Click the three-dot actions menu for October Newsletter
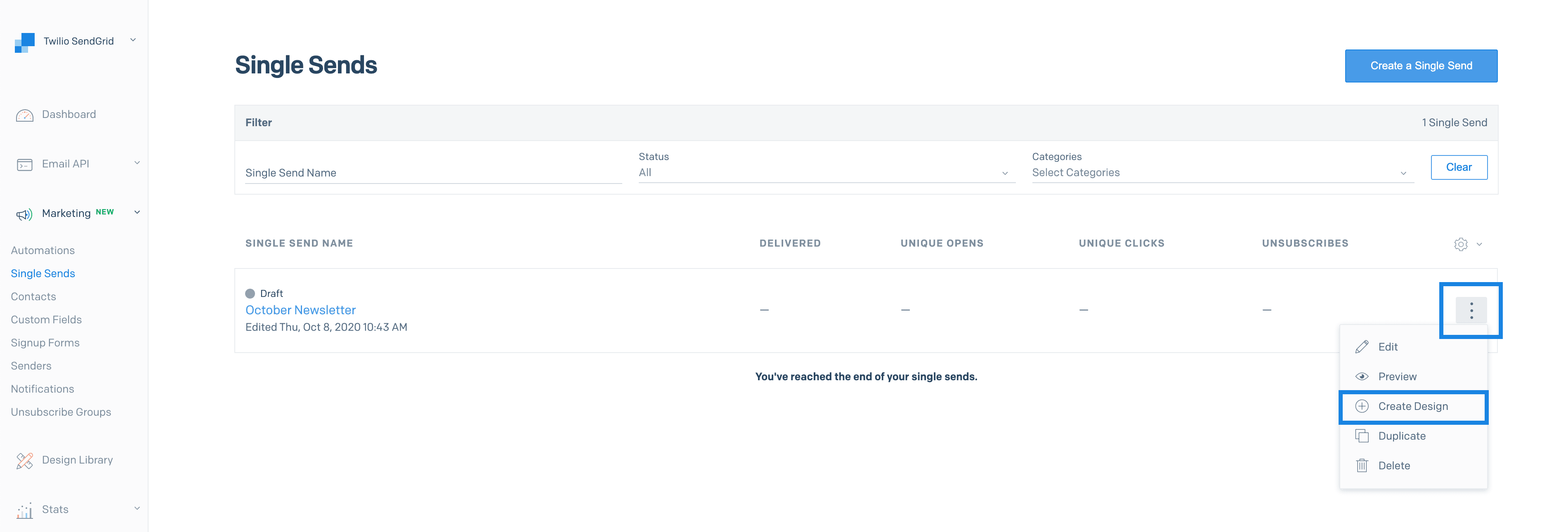The height and width of the screenshot is (532, 1568). pos(1471,311)
